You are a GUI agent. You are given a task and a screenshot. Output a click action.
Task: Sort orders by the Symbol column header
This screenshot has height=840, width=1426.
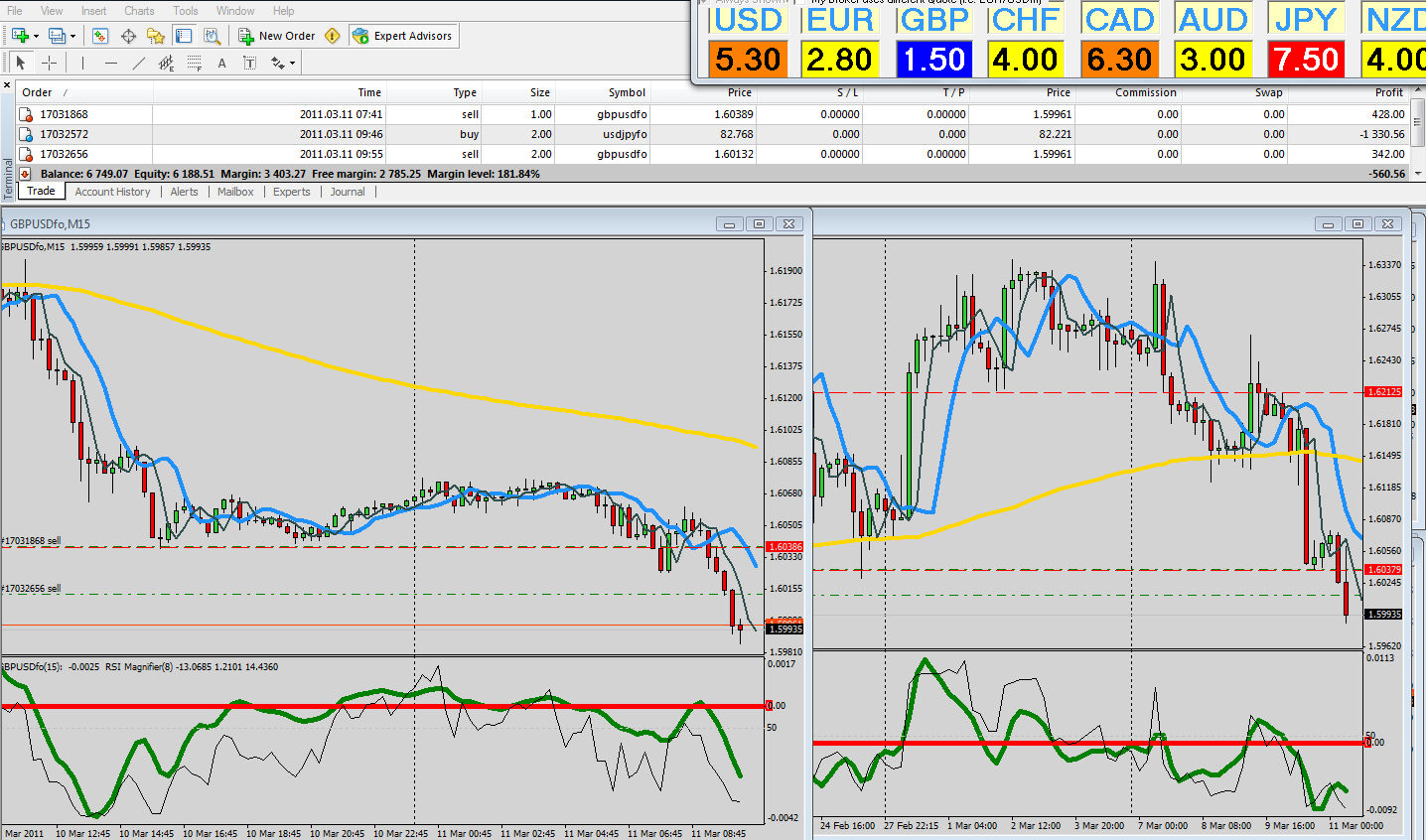click(602, 92)
